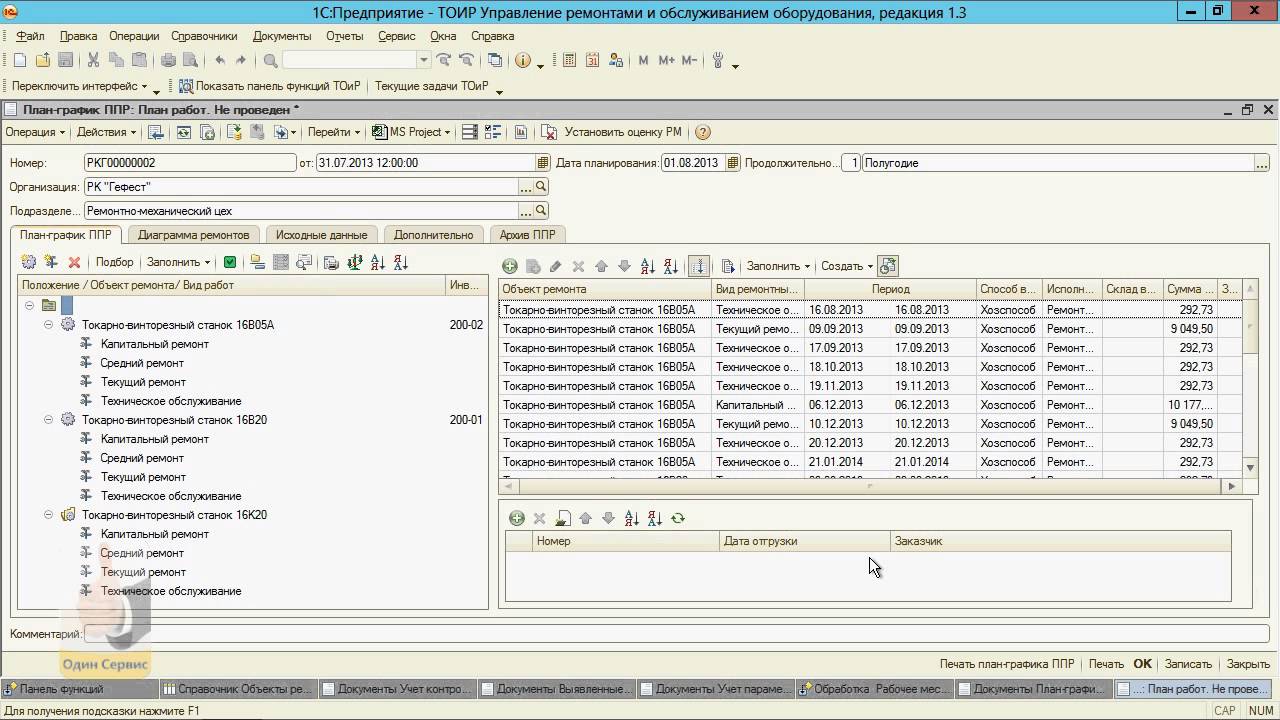Click the Записать button
1280x720 pixels.
tap(1188, 664)
